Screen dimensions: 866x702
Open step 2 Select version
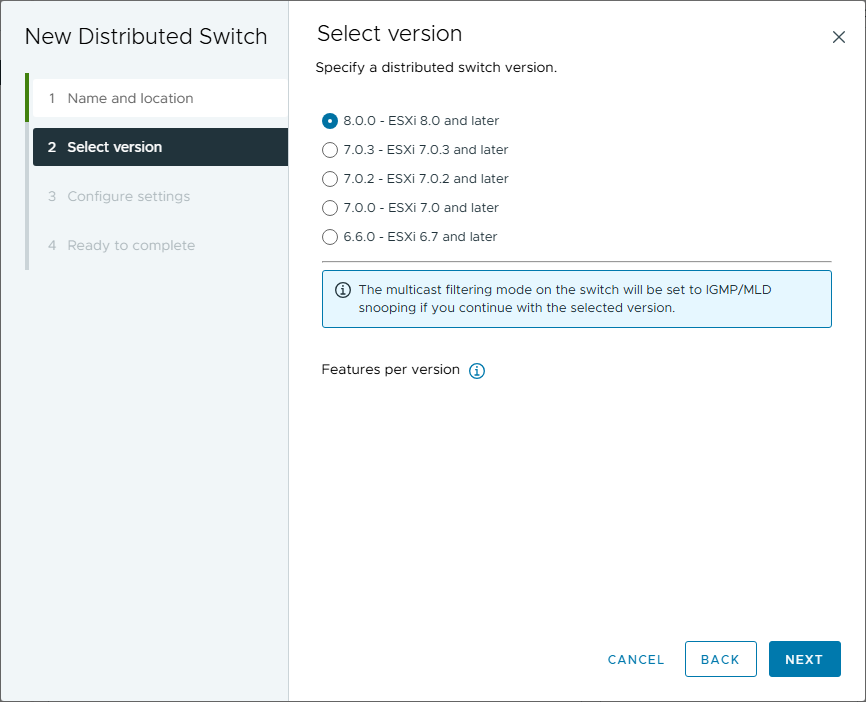114,147
